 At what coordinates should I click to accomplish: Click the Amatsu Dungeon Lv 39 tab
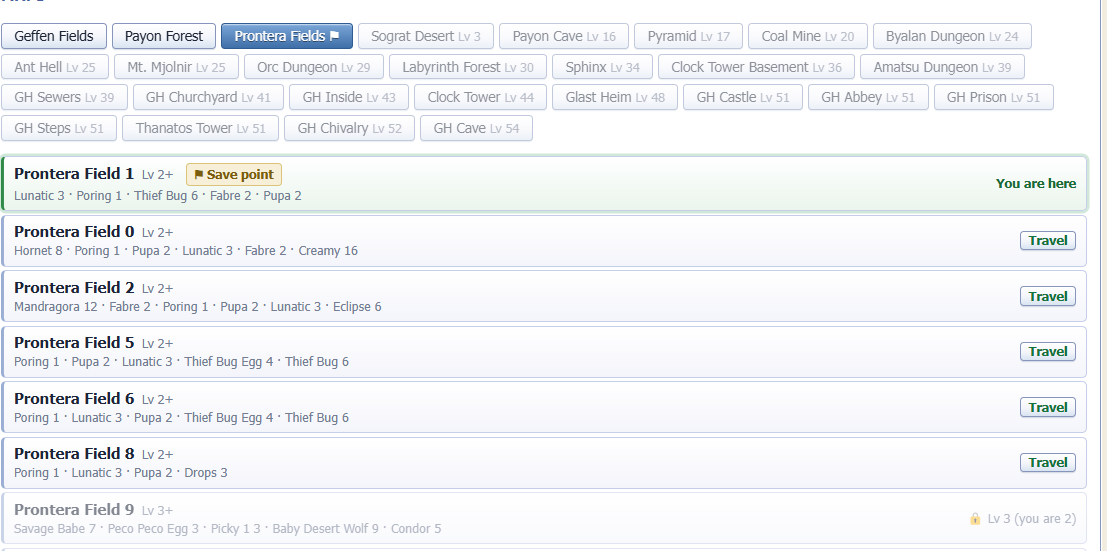tap(943, 67)
